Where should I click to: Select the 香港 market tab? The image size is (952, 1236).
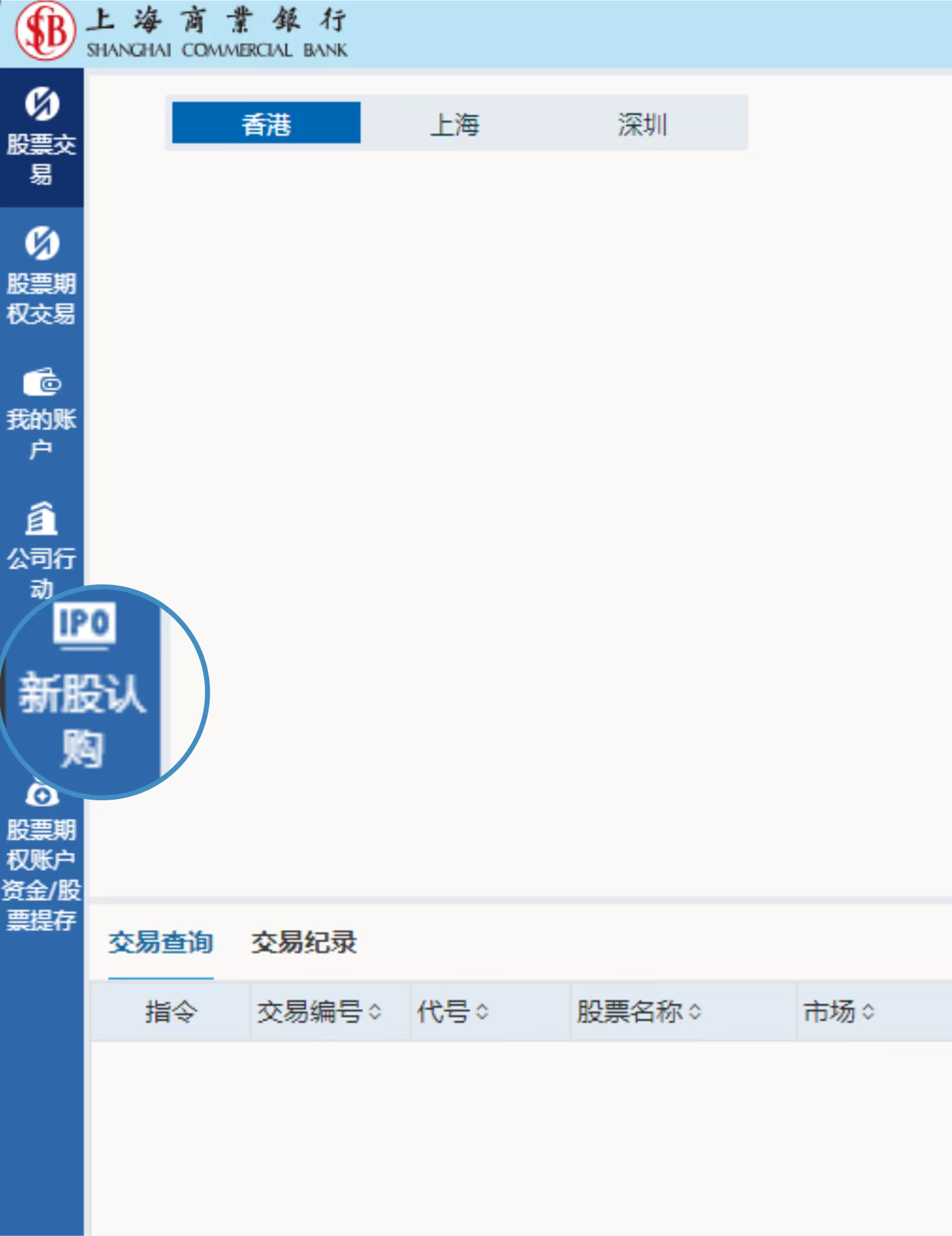click(266, 124)
